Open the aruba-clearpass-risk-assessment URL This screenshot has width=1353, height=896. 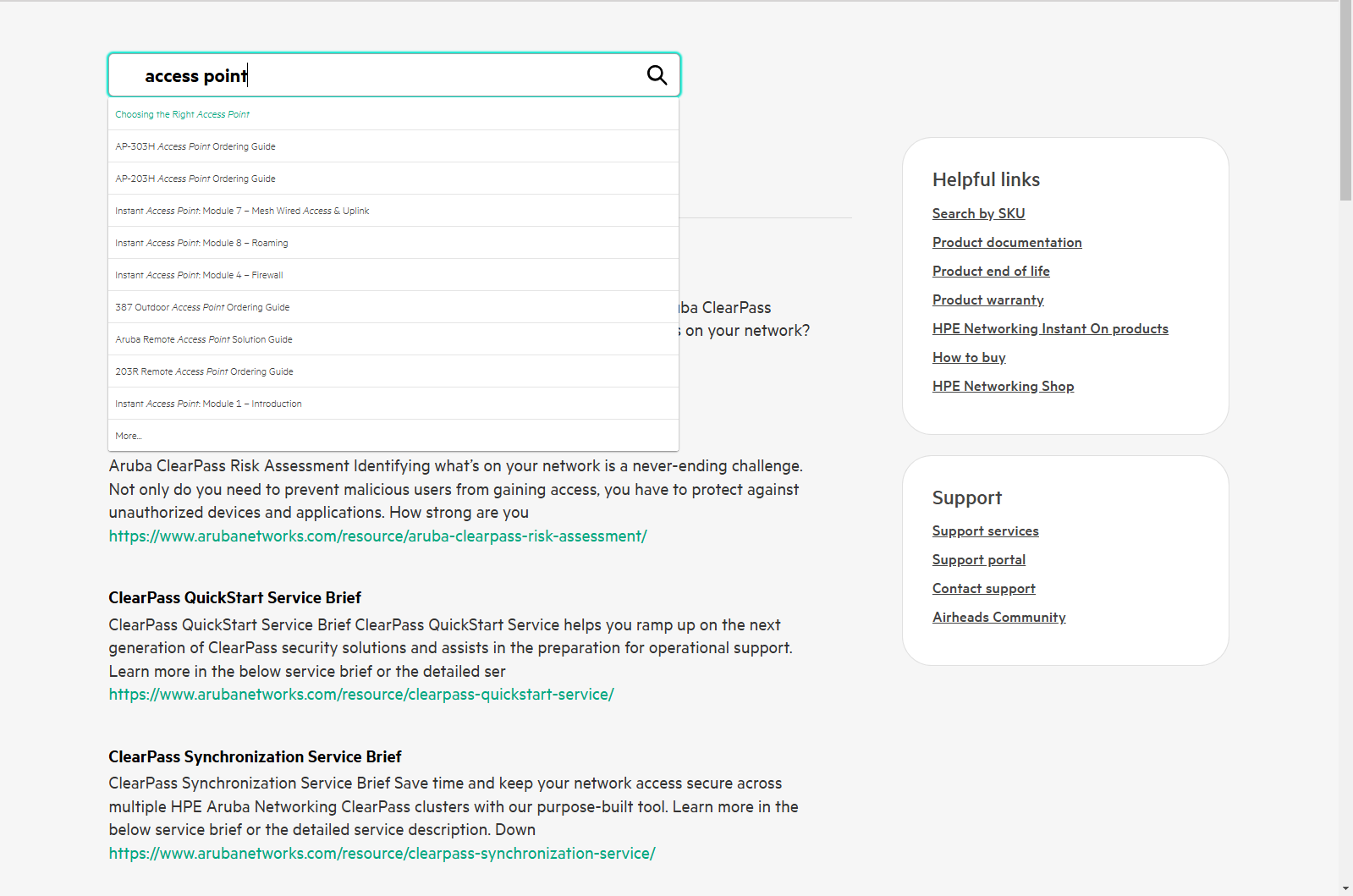pos(377,536)
